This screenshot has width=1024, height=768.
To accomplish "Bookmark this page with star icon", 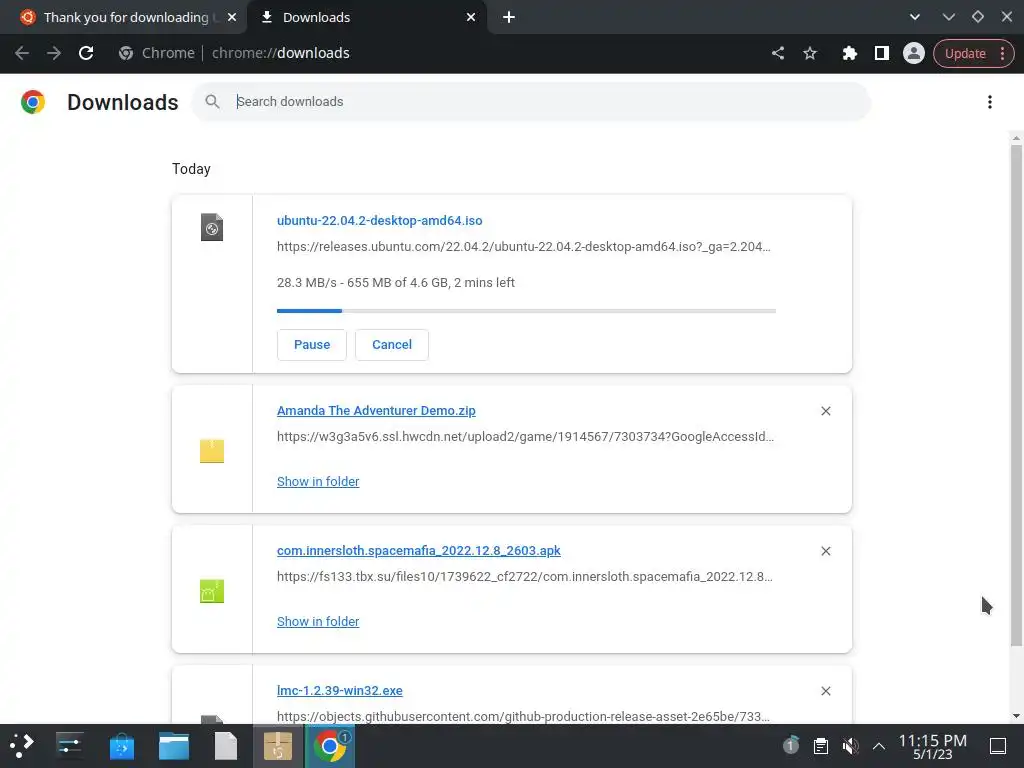I will pos(810,53).
